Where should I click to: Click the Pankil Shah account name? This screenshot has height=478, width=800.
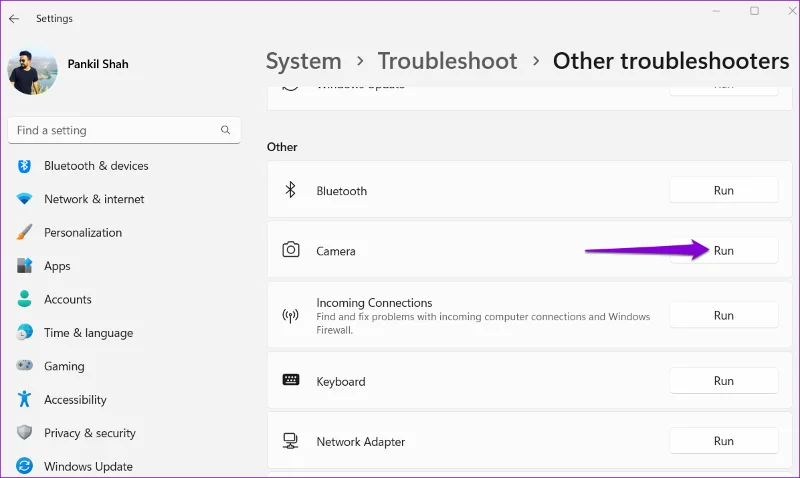98,64
